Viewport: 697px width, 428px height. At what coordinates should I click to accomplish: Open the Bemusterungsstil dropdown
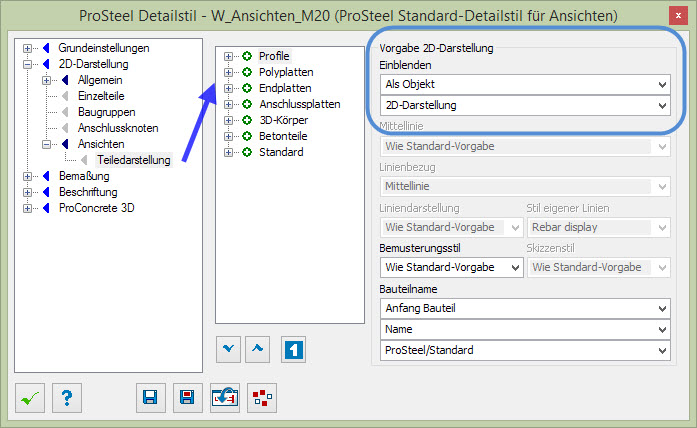pos(452,268)
